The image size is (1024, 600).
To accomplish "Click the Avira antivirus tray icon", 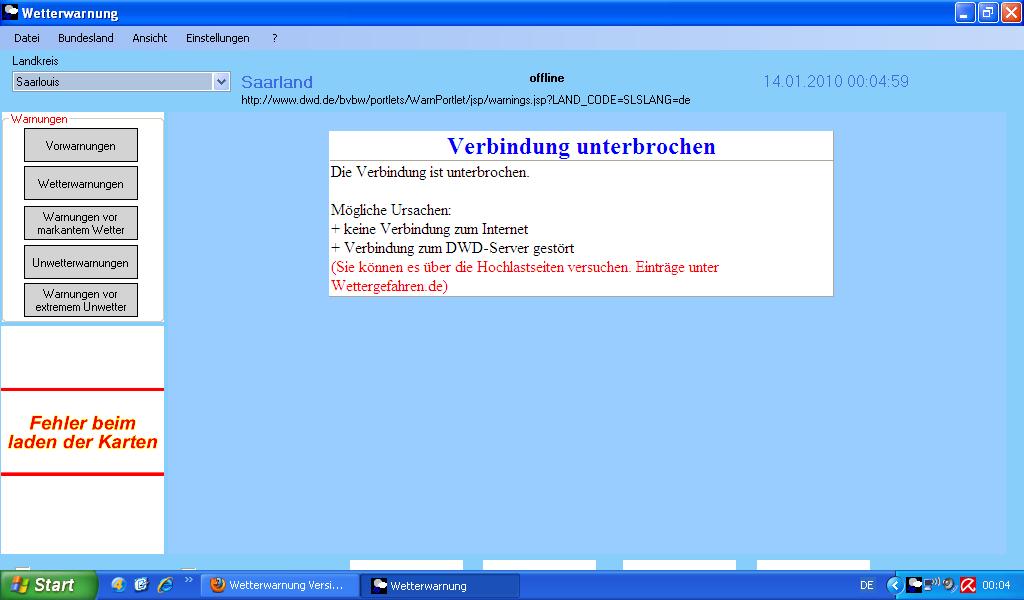I will pyautogui.click(x=968, y=585).
